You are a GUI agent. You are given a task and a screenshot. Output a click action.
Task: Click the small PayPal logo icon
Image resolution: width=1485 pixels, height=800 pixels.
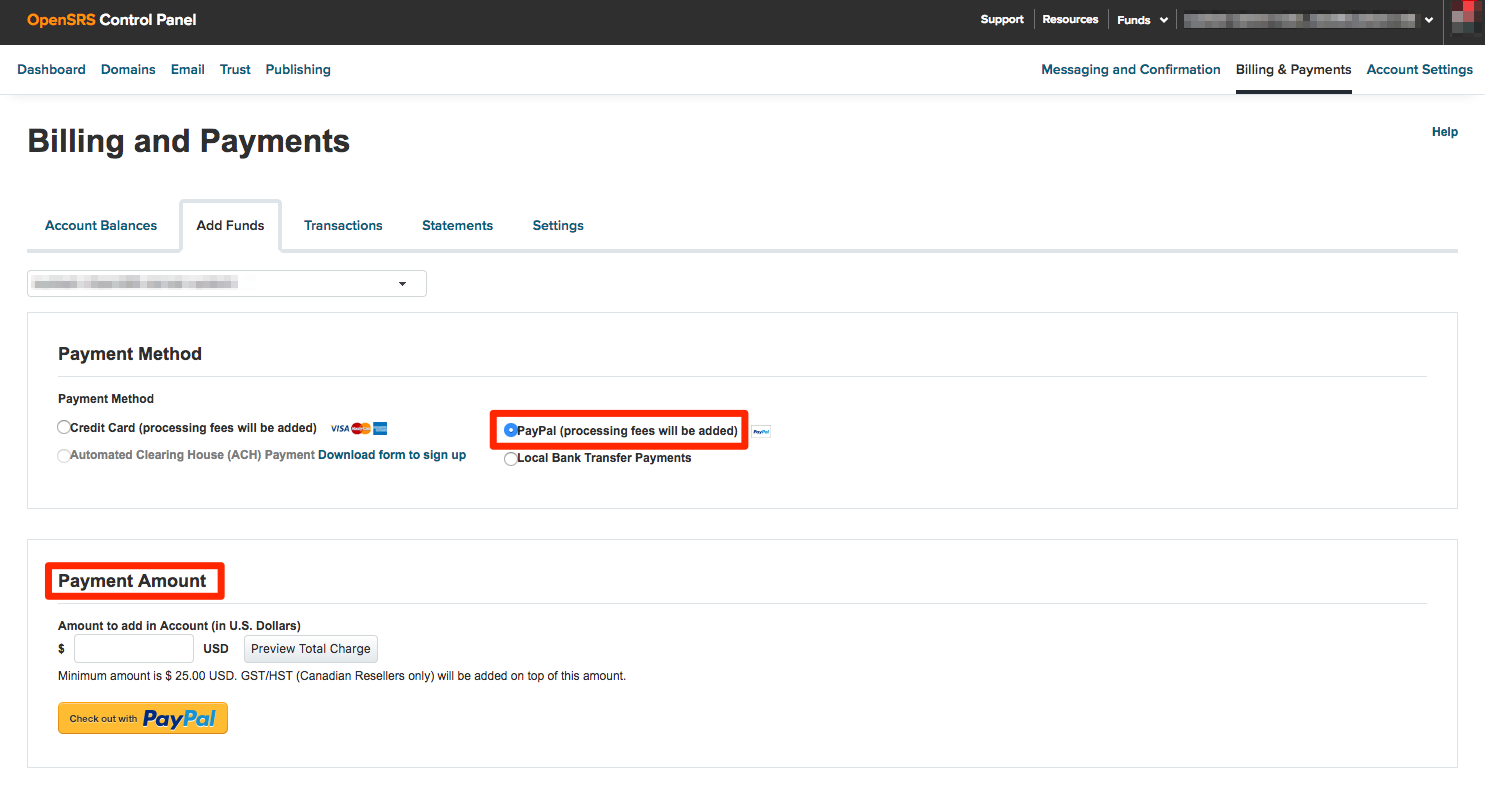(x=761, y=432)
